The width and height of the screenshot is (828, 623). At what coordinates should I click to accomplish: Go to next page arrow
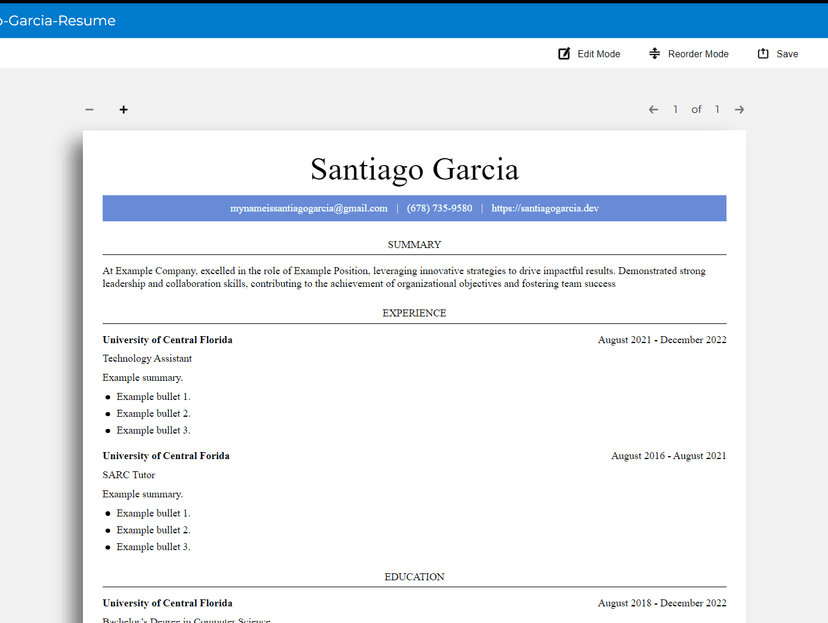pyautogui.click(x=739, y=110)
